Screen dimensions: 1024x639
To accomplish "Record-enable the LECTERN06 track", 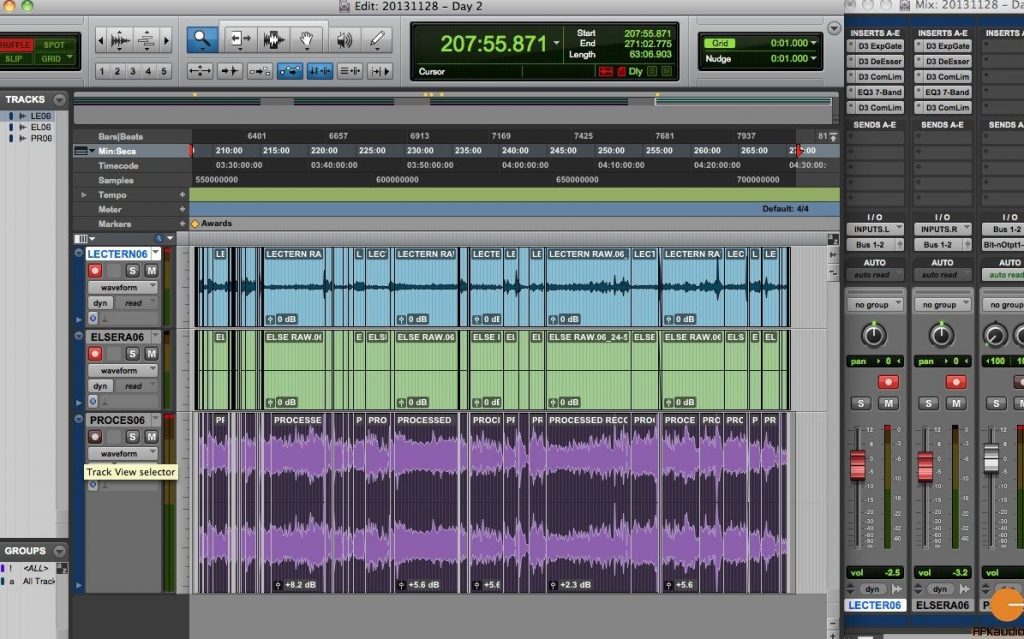I will (x=95, y=271).
